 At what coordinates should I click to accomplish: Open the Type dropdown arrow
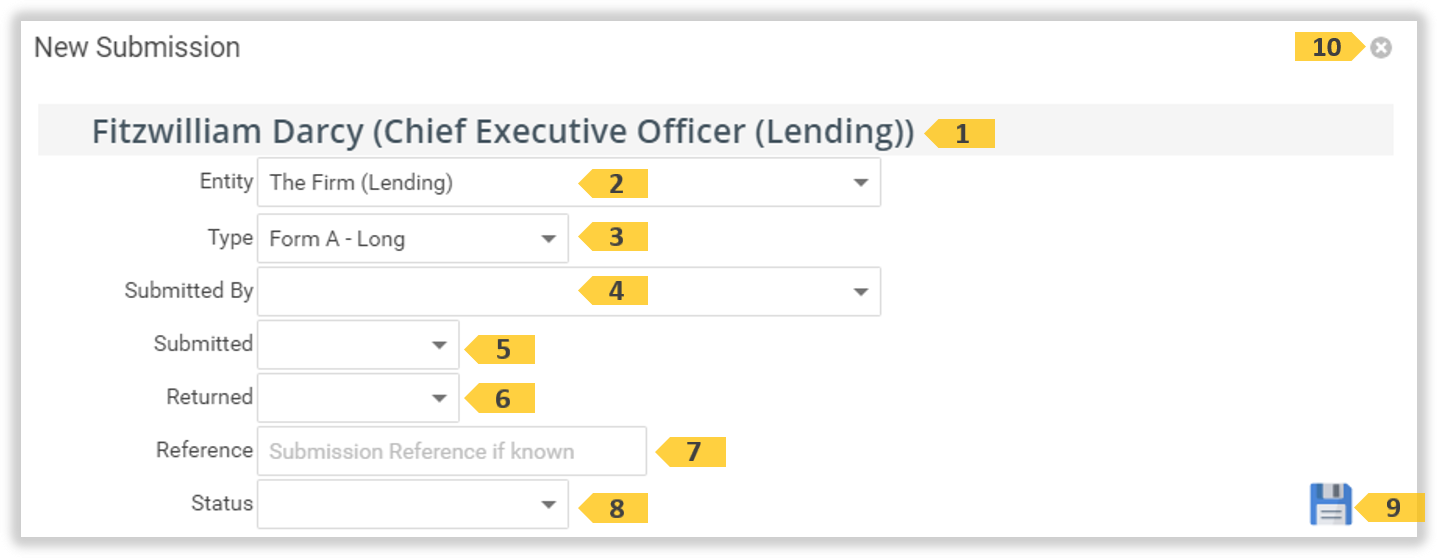(x=548, y=239)
